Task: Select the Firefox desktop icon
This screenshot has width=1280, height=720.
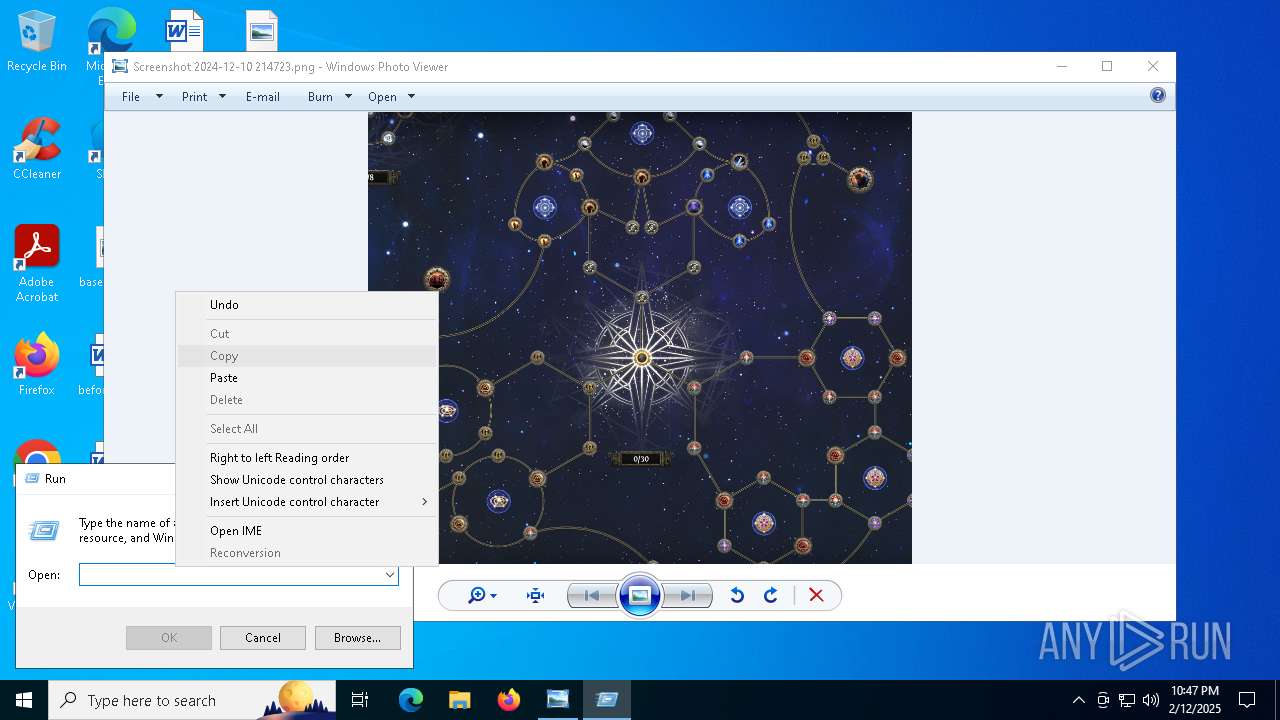Action: click(37, 366)
